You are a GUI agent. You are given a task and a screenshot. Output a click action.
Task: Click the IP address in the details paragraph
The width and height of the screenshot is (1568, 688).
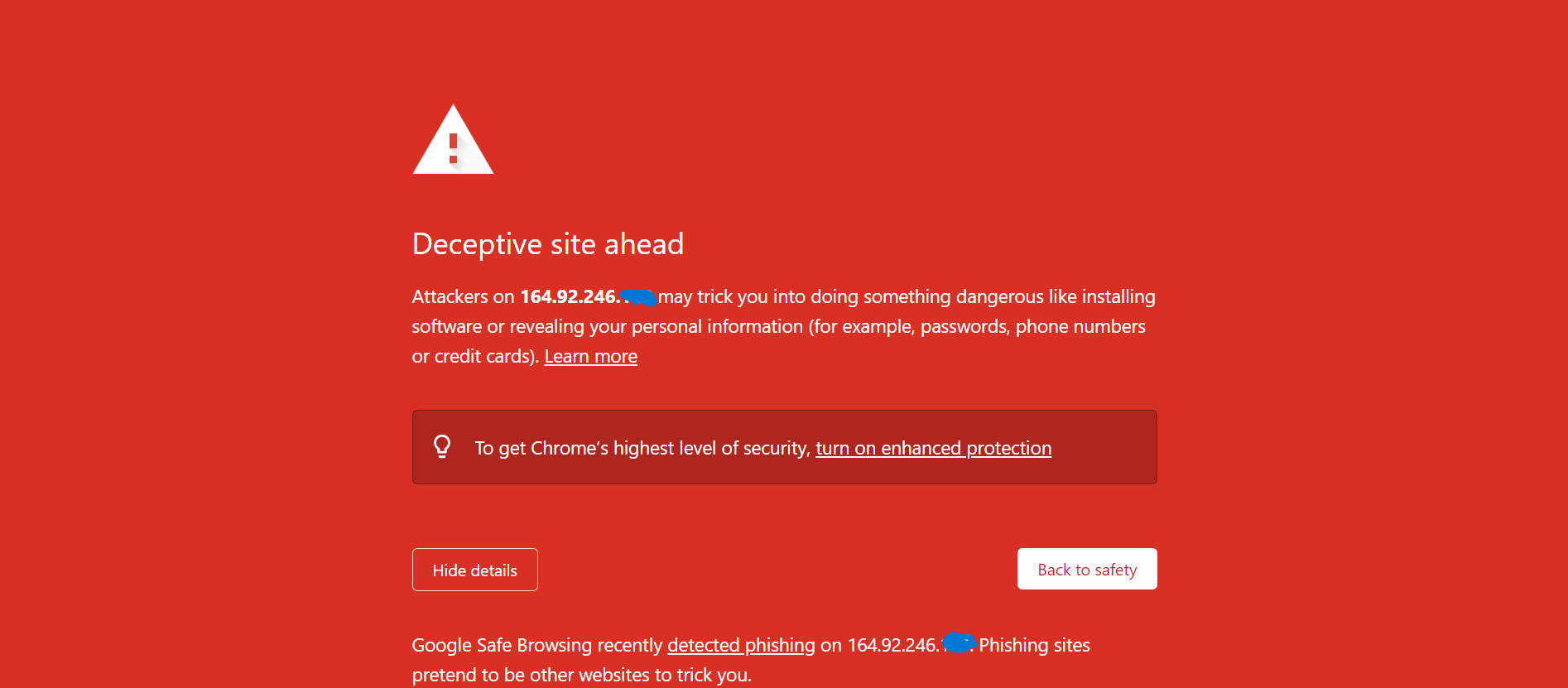[893, 645]
